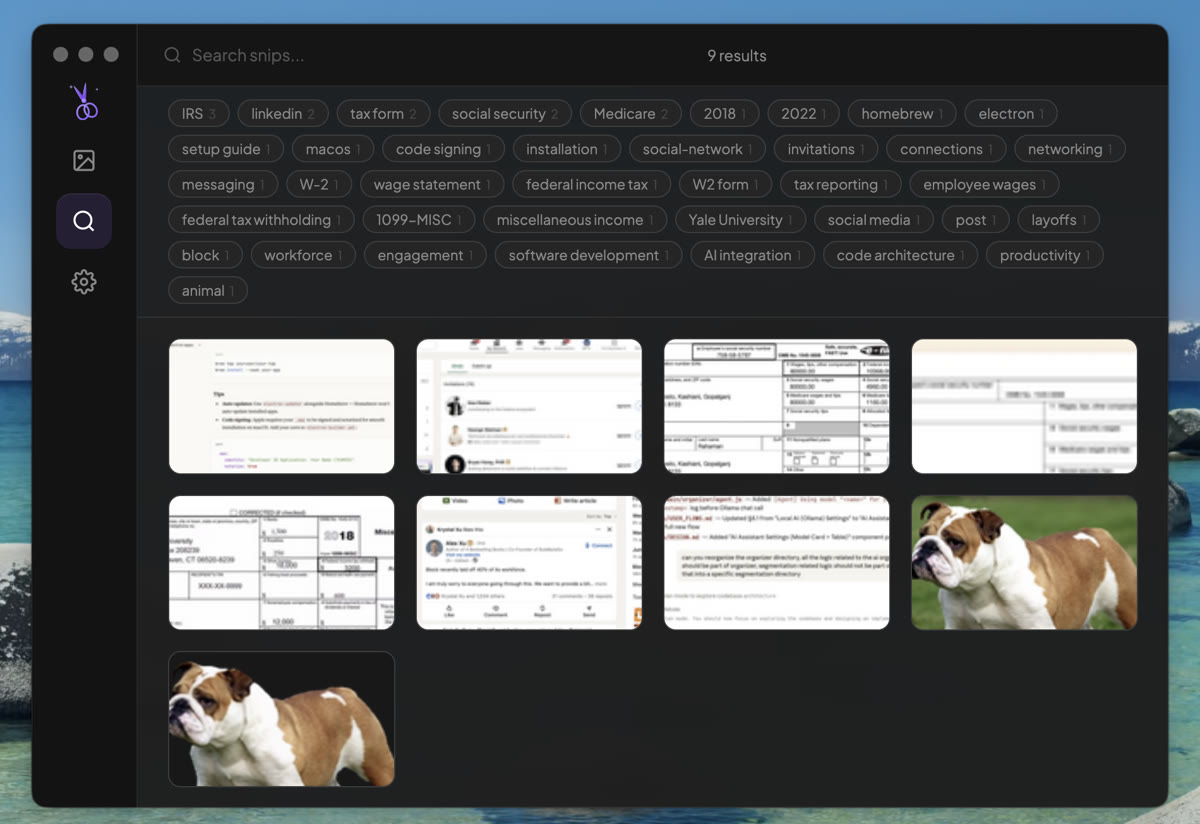Choose the post tag
Screen dimensions: 1200x824
pyautogui.click(x=976, y=220)
